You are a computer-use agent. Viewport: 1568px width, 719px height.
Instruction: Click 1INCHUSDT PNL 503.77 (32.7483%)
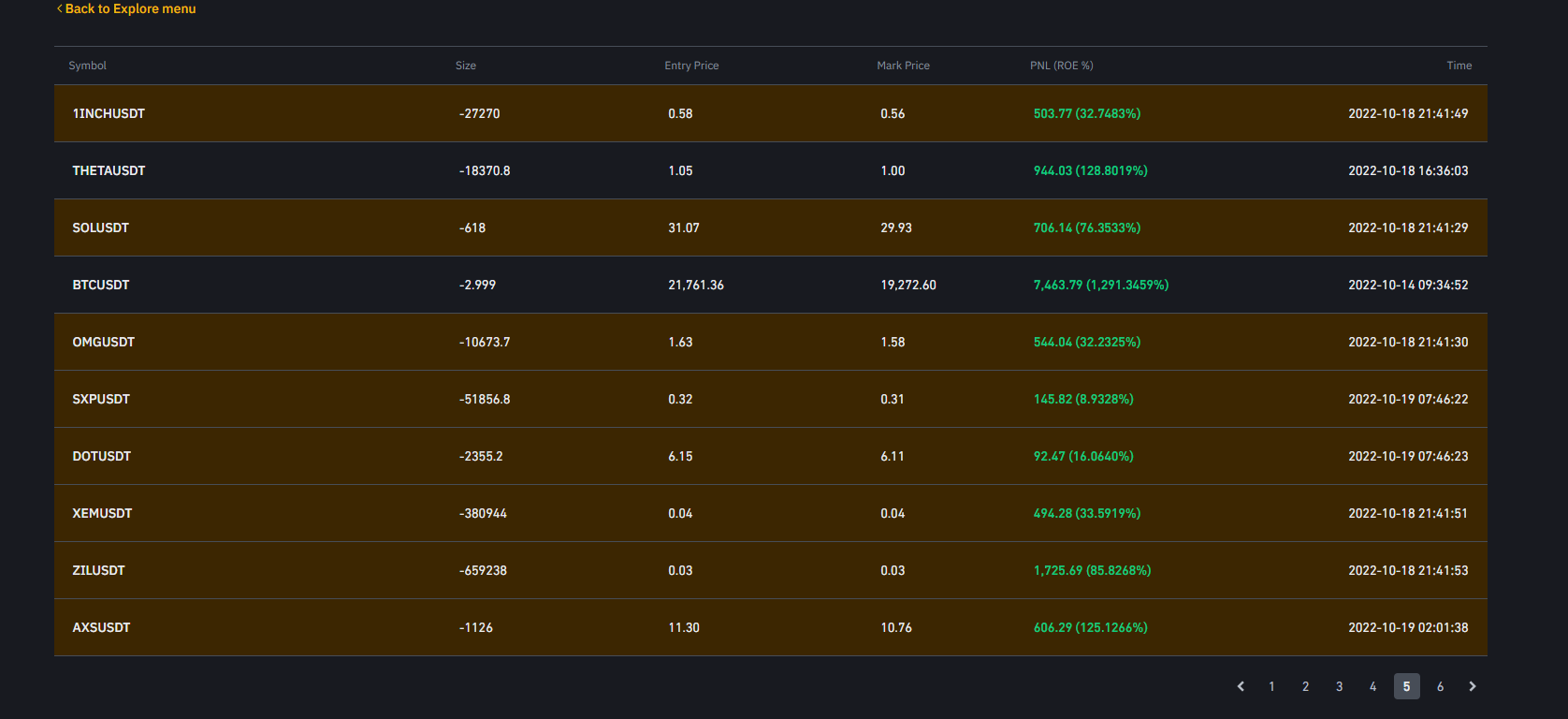[1087, 113]
